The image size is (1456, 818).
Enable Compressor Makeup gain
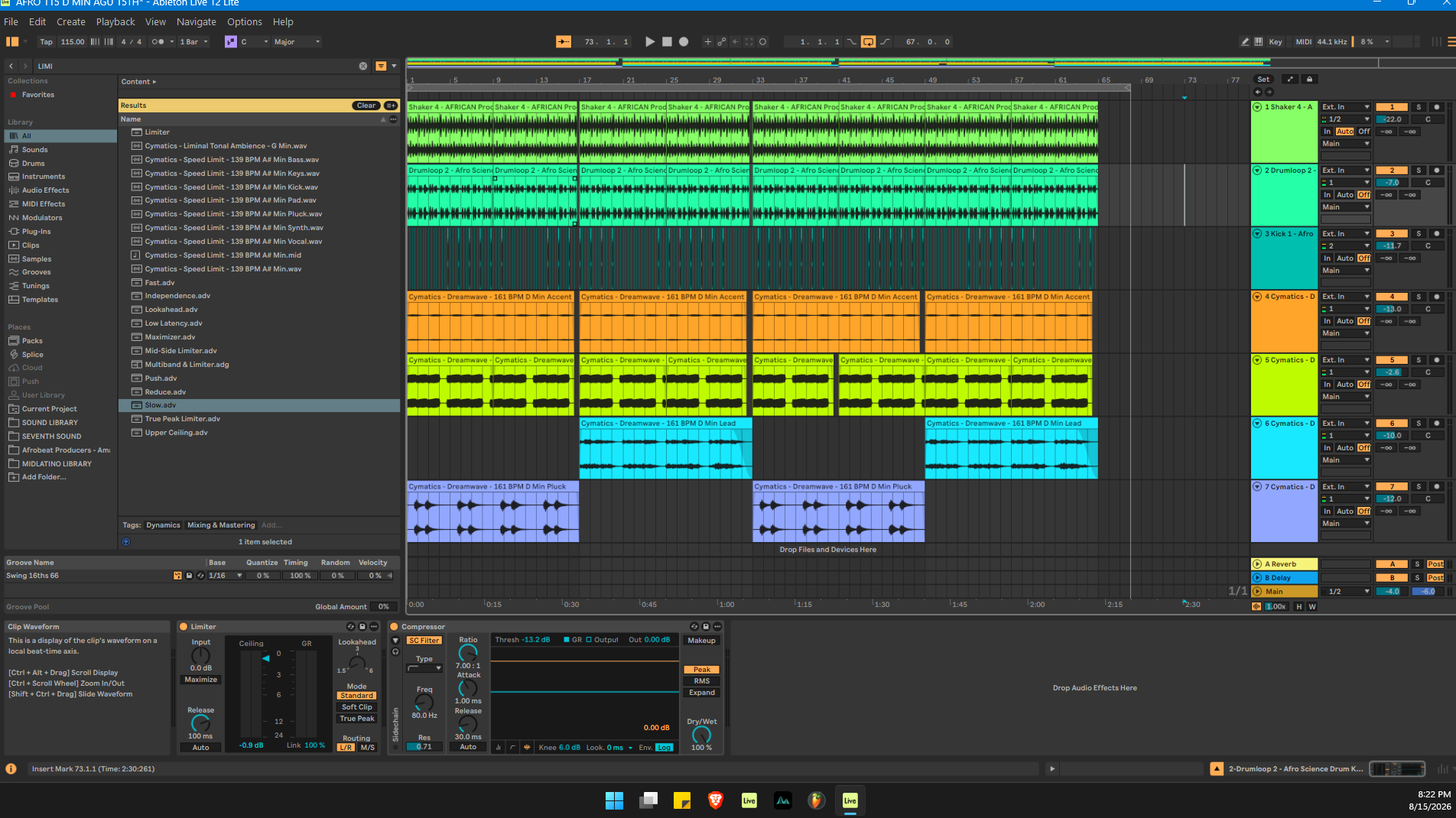coord(701,641)
